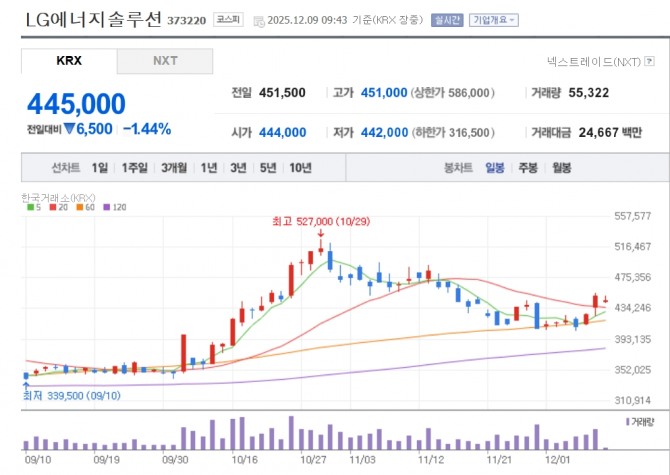The height and width of the screenshot is (475, 670).
Task: Select the 5년 line chart period
Action: coord(268,168)
